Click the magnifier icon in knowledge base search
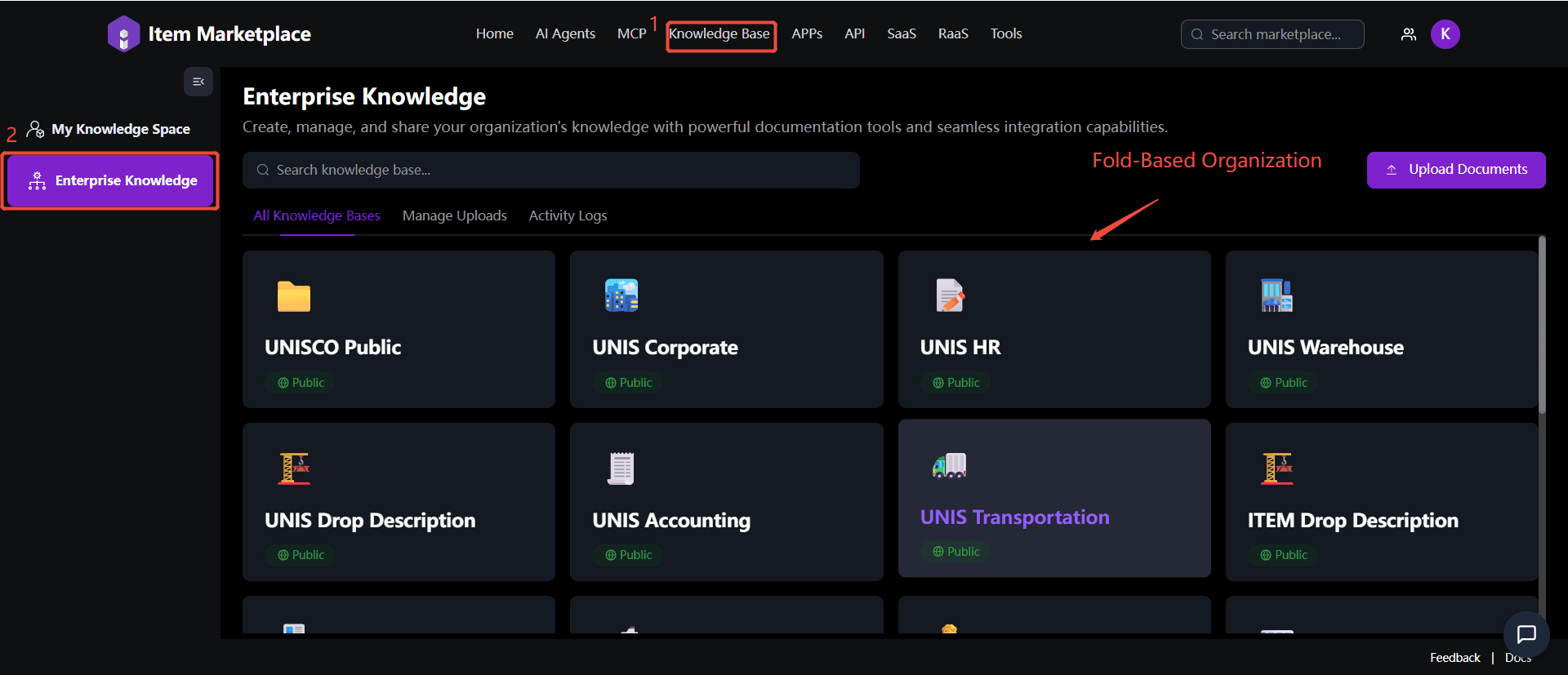This screenshot has width=1568, height=675. (263, 170)
